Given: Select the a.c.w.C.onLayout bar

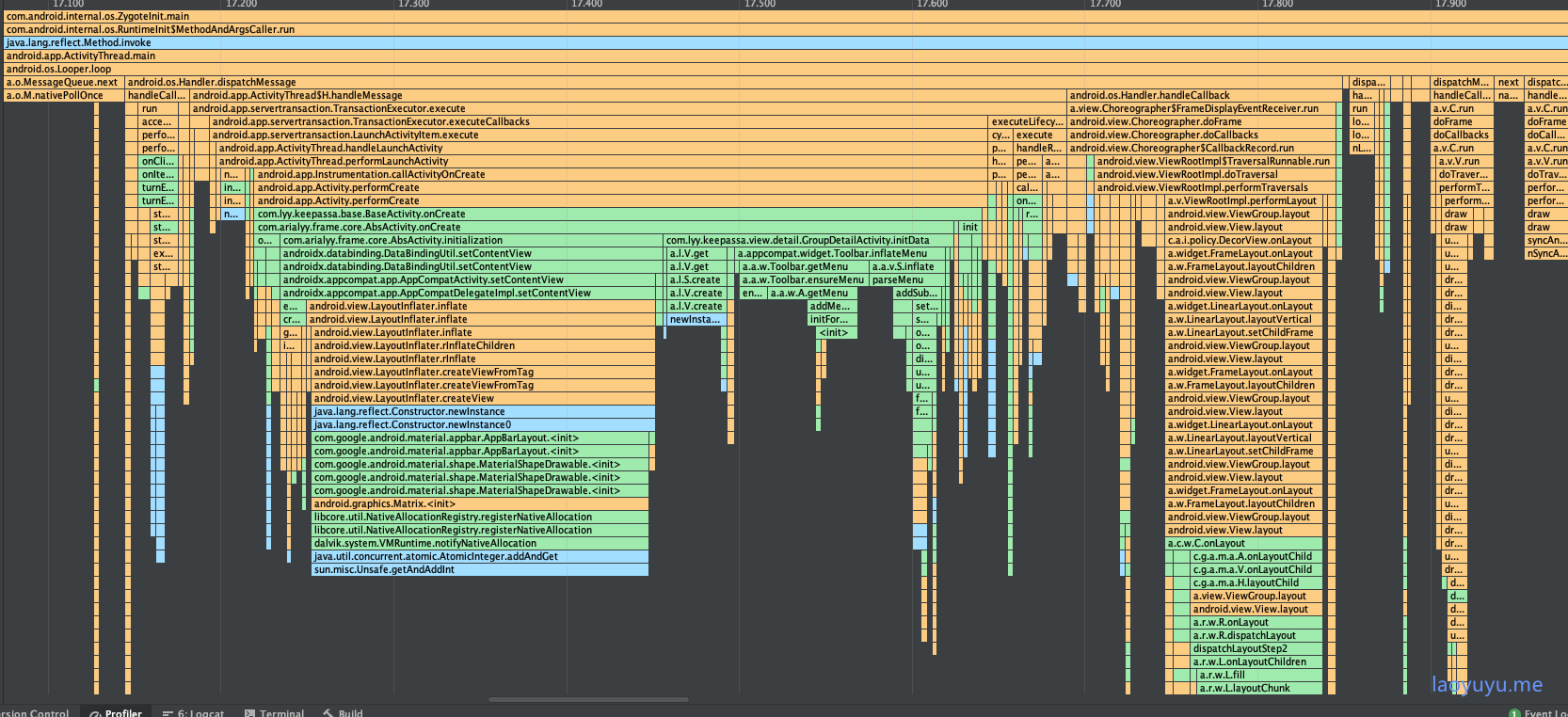Looking at the screenshot, I should 1244,543.
